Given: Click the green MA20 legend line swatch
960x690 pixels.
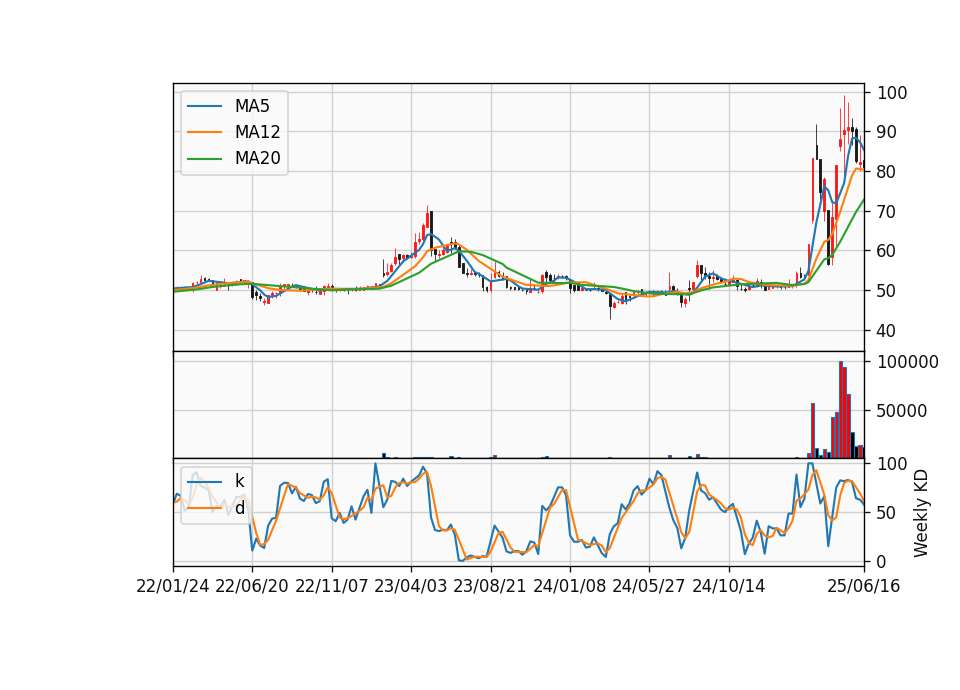Looking at the screenshot, I should pos(204,159).
